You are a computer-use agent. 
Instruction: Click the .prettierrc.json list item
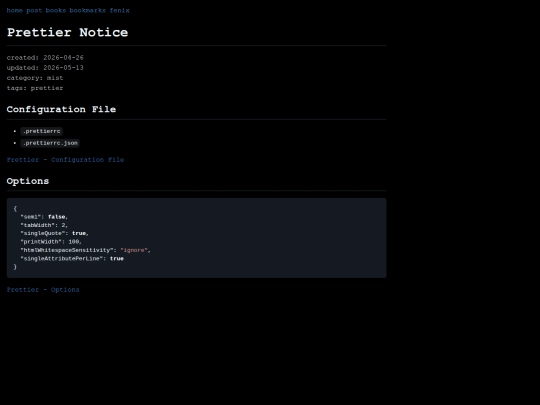click(x=50, y=143)
